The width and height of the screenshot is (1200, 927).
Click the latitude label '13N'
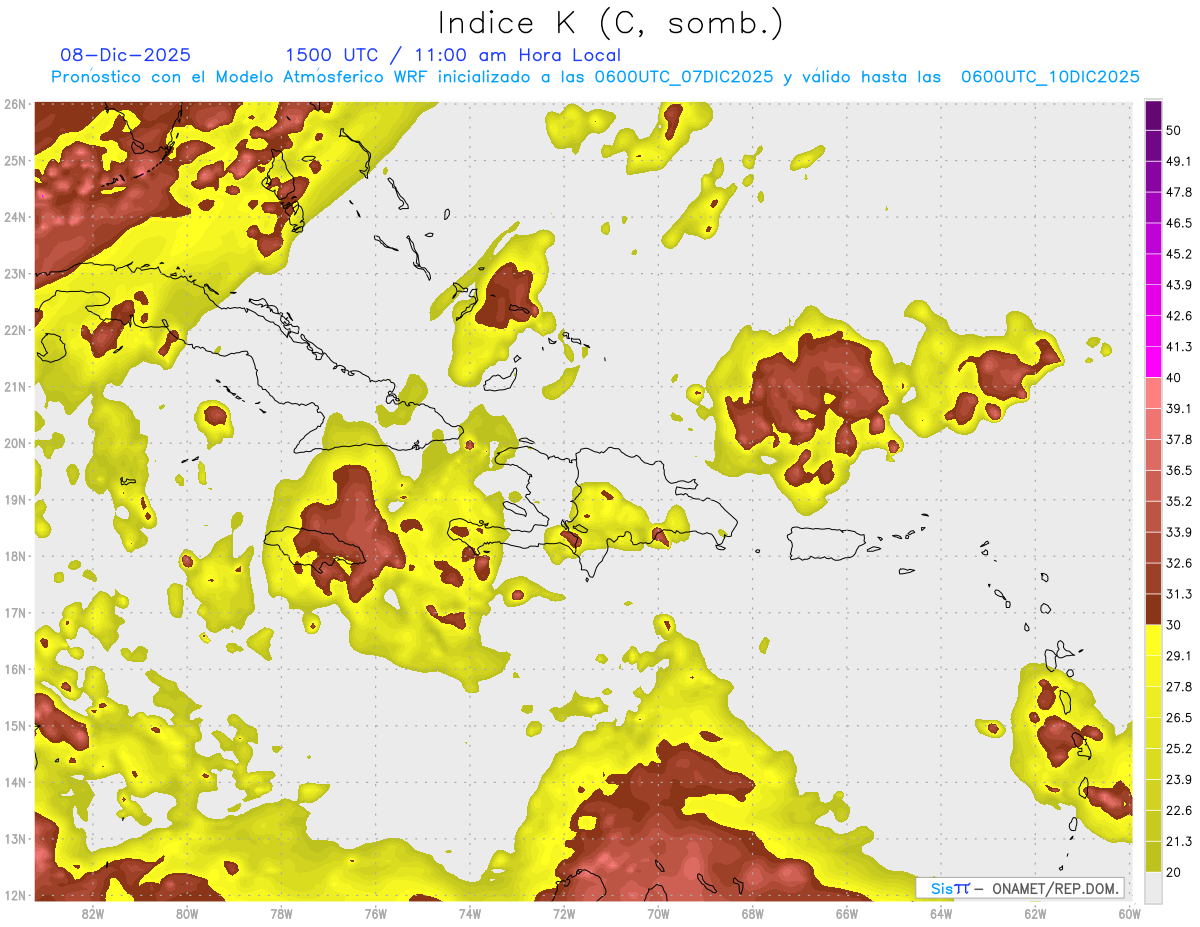tap(15, 838)
